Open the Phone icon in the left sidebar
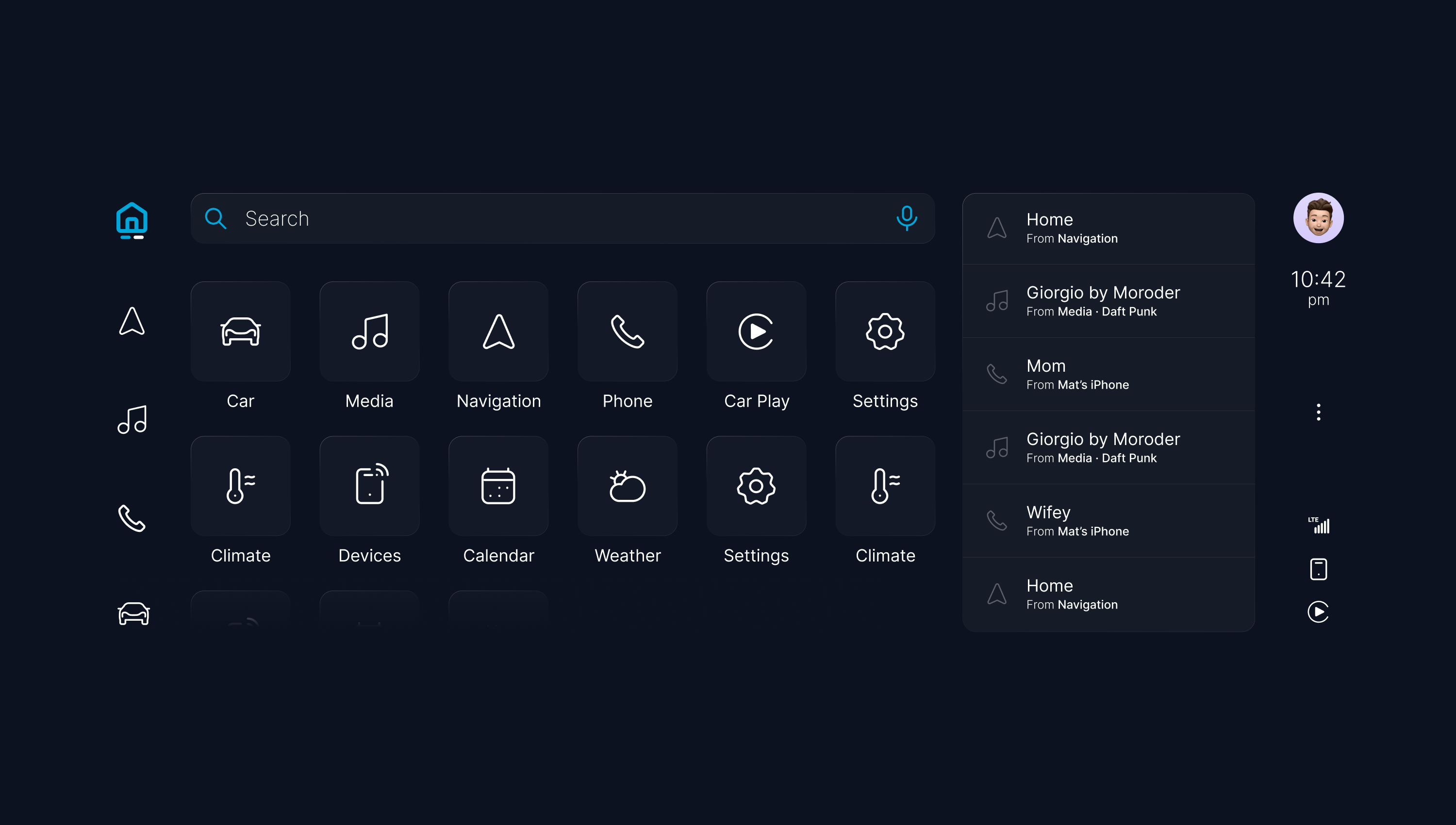 [132, 517]
